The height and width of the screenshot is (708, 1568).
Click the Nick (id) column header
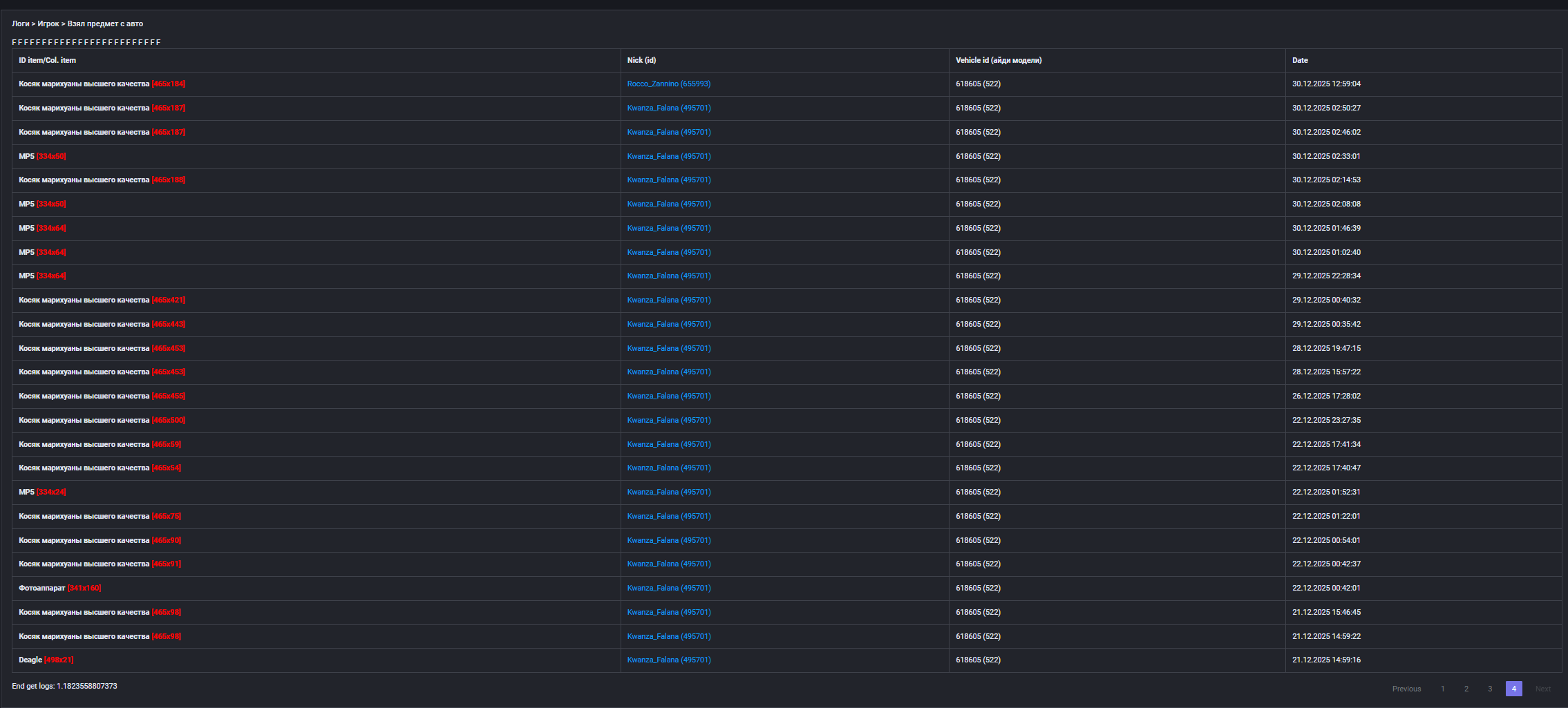[641, 61]
